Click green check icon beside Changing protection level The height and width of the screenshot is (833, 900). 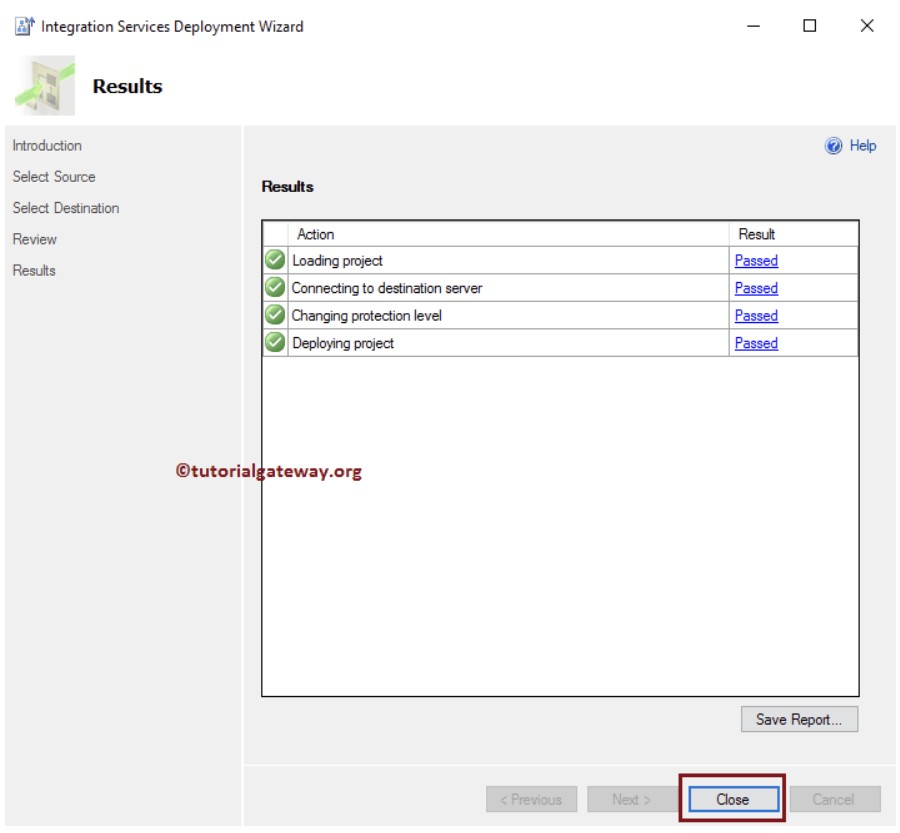(275, 315)
